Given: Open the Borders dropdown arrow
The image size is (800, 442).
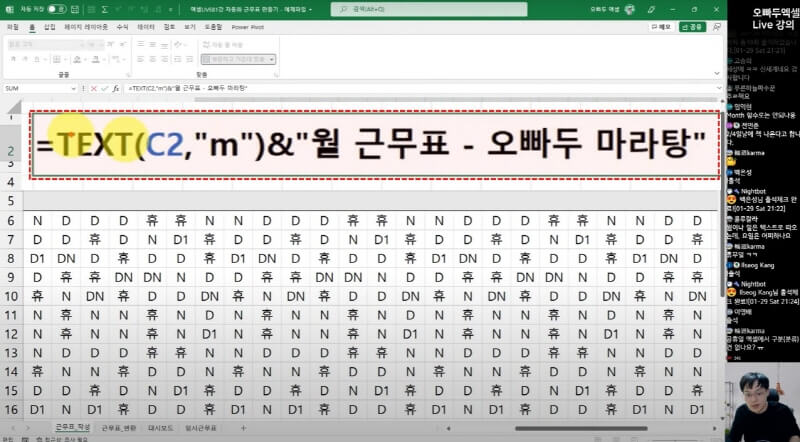Looking at the screenshot, I should (x=64, y=60).
